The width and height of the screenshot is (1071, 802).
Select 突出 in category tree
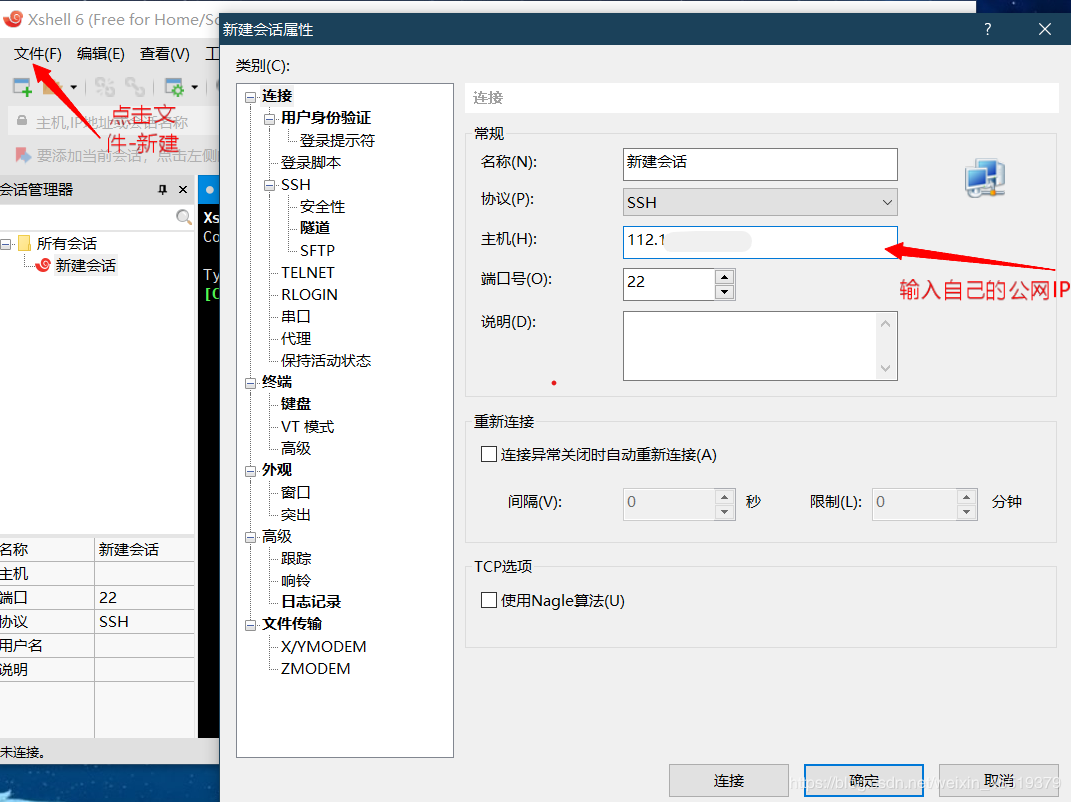coord(296,514)
